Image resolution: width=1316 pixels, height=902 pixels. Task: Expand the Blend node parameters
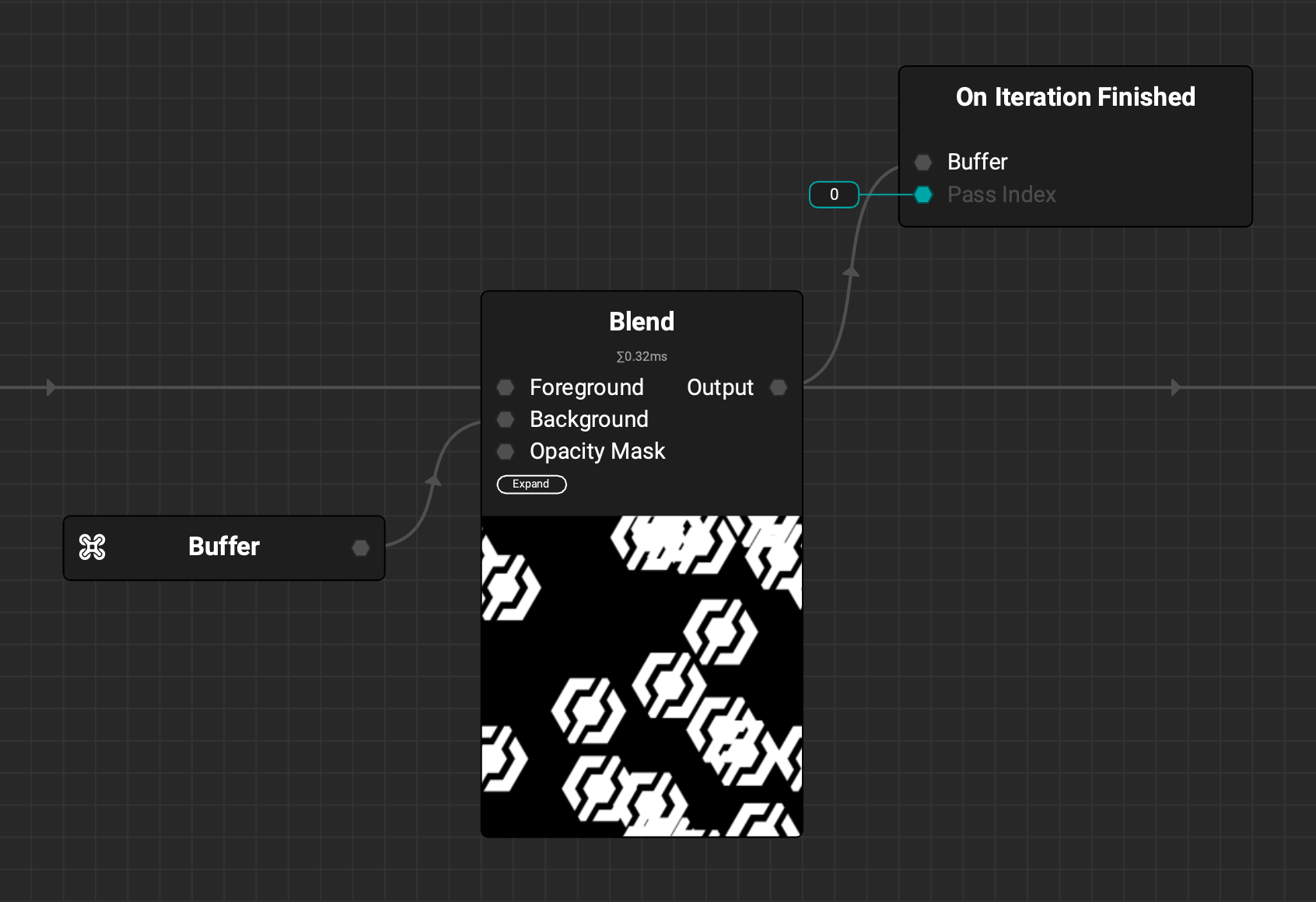(531, 484)
